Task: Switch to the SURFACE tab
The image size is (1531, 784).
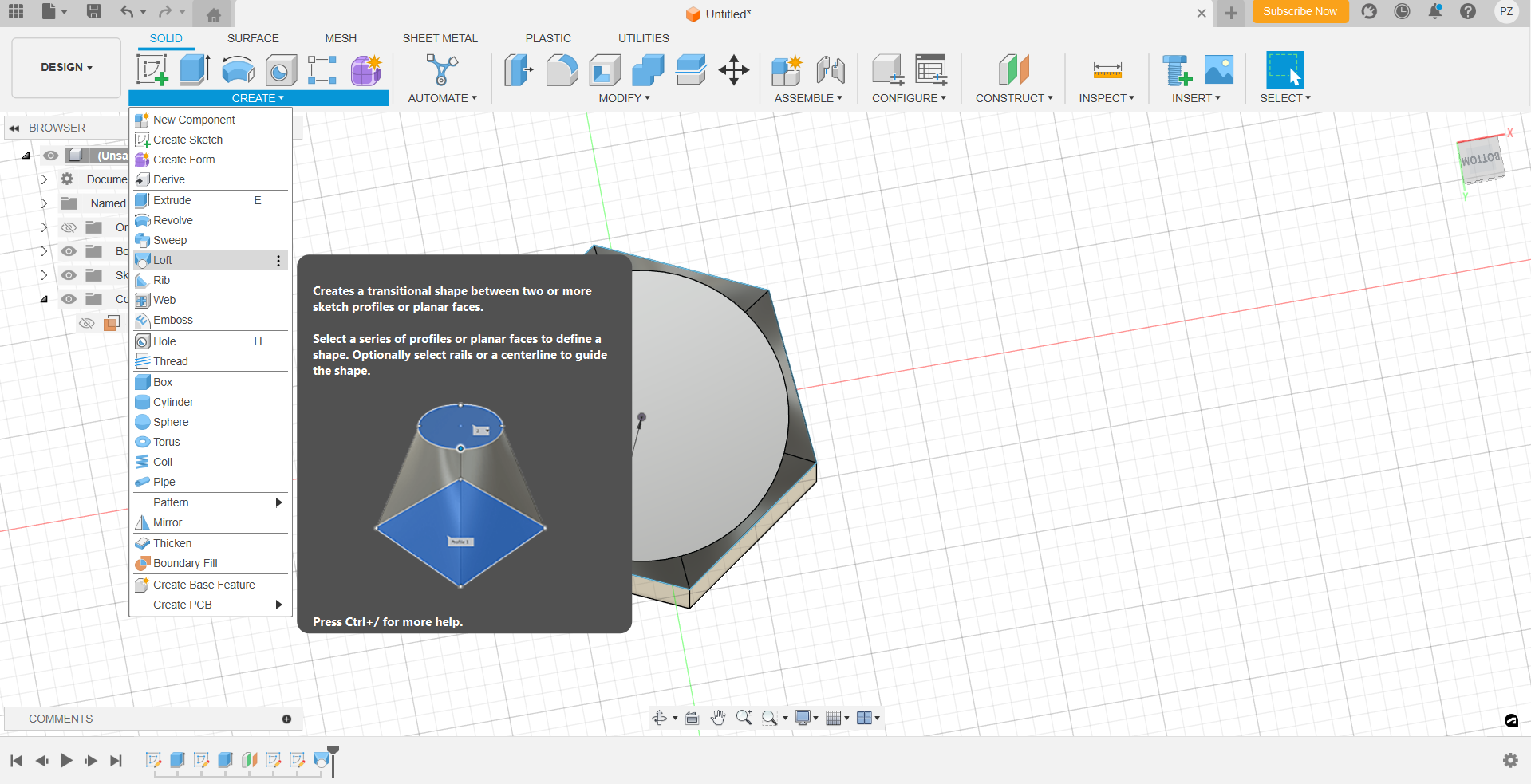Action: 253,38
